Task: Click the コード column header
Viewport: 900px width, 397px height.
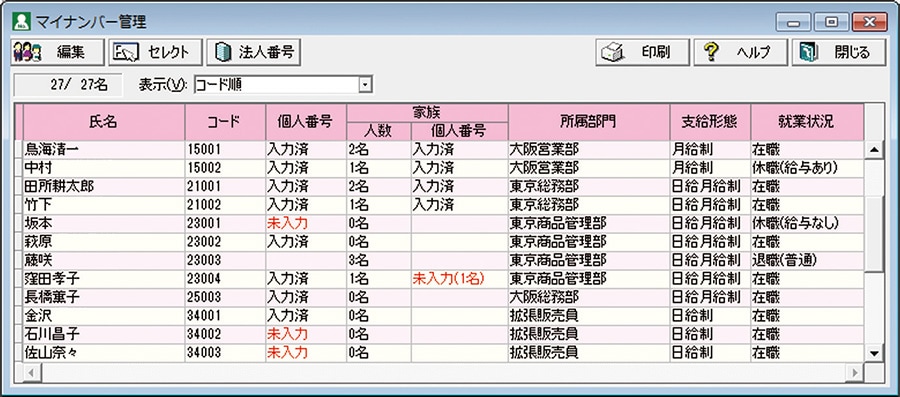Action: pos(225,122)
